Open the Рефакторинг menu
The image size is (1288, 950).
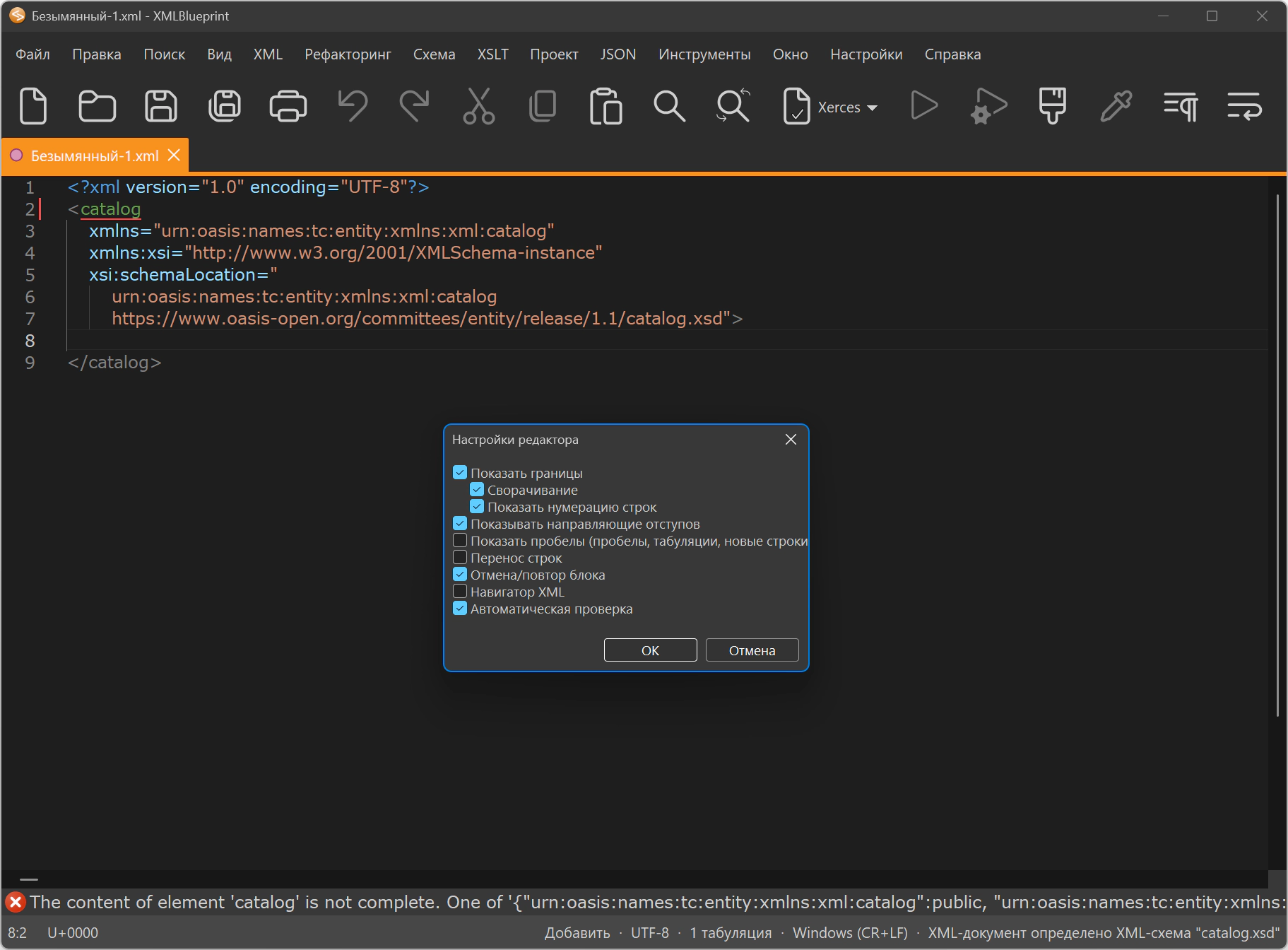[348, 54]
